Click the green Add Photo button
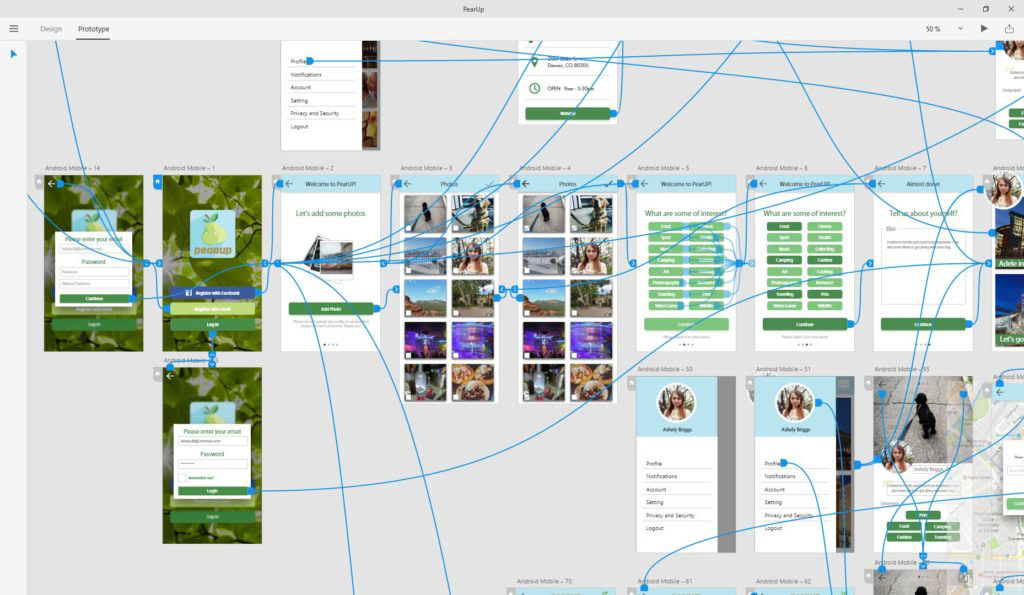Image resolution: width=1024 pixels, height=595 pixels. (x=331, y=308)
